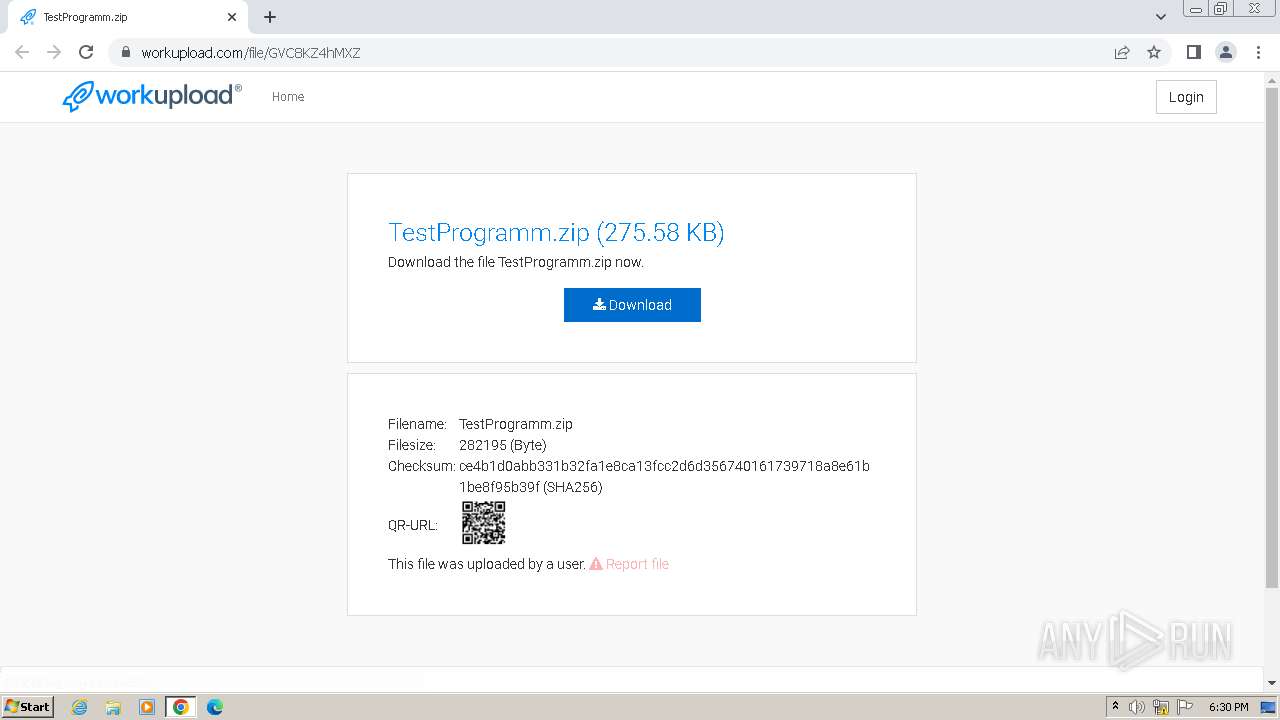Screen dimensions: 1280x720
Task: Click the padlock site info icon
Action: pos(126,52)
